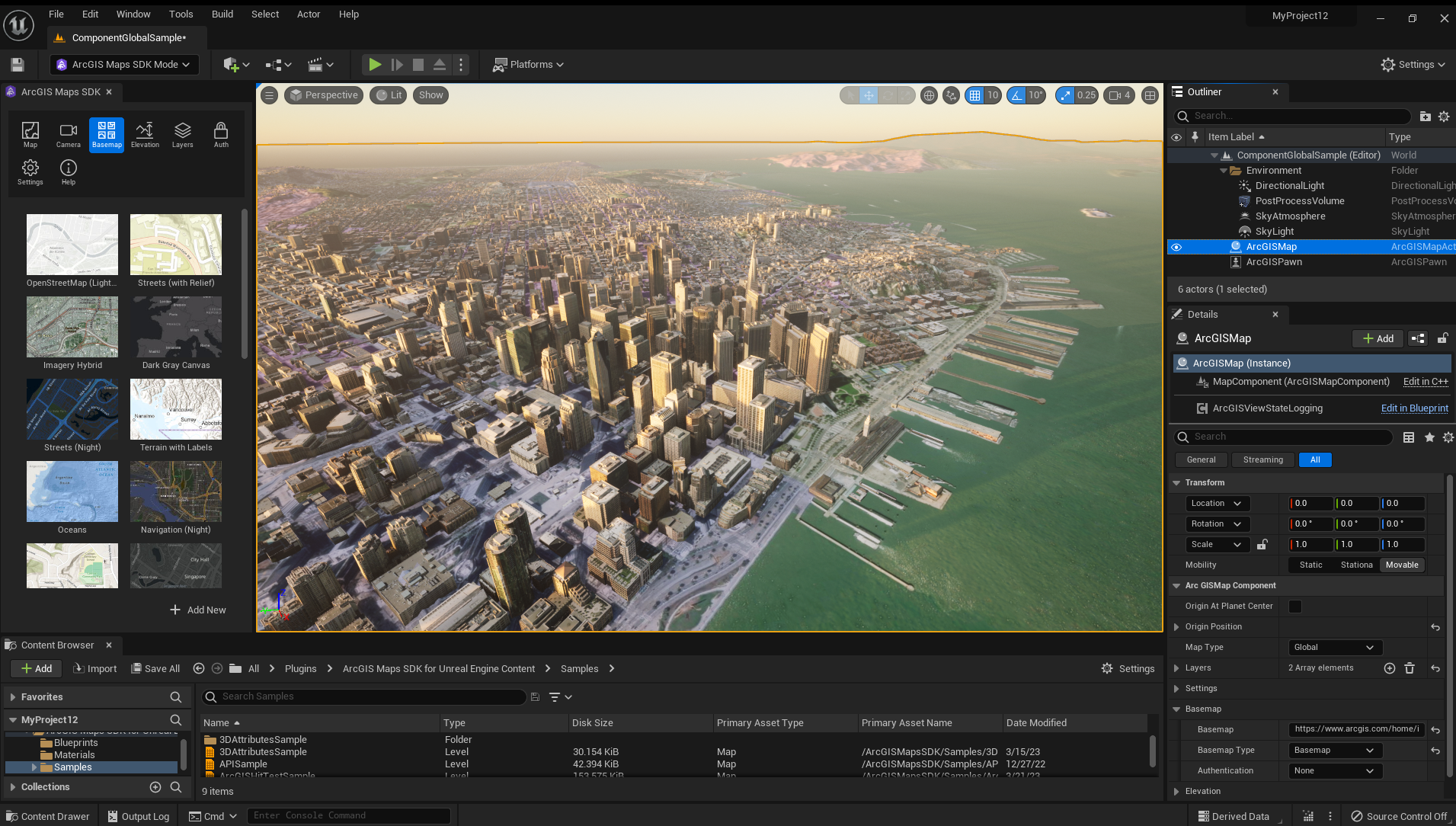1456x826 pixels.
Task: Click Edit in Blueprint link
Action: pyautogui.click(x=1414, y=408)
